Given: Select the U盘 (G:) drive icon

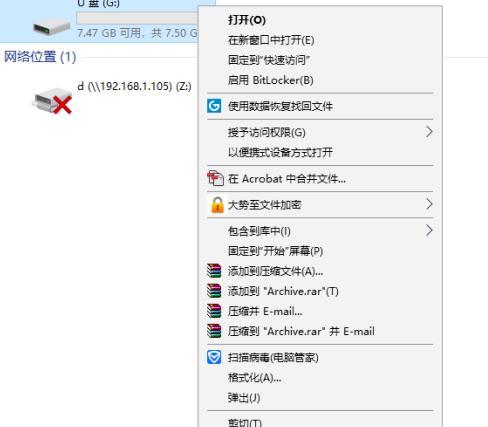Looking at the screenshot, I should (52, 27).
